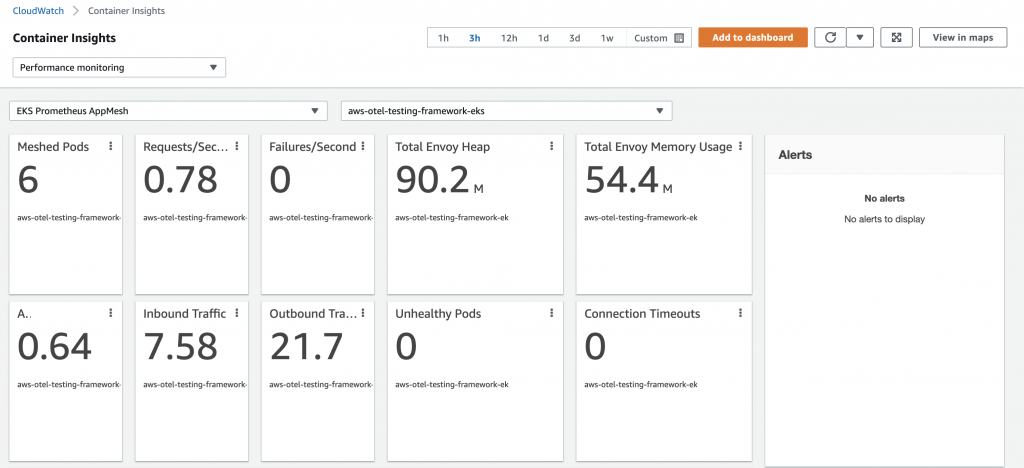Click cluster label under Connection Timeouts
The image size is (1024, 468).
click(x=641, y=384)
